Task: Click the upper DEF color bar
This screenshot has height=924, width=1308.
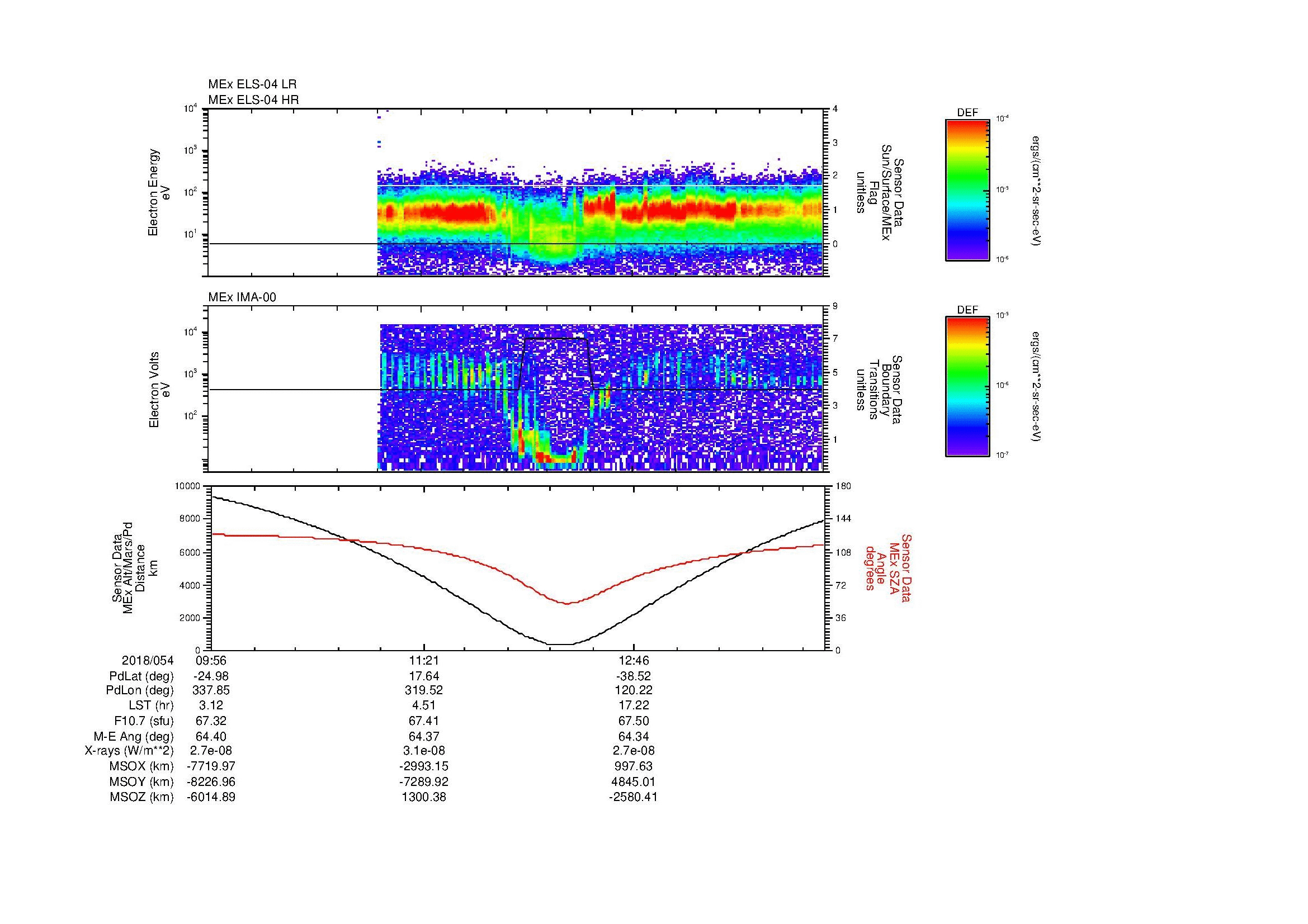Action: pos(967,189)
